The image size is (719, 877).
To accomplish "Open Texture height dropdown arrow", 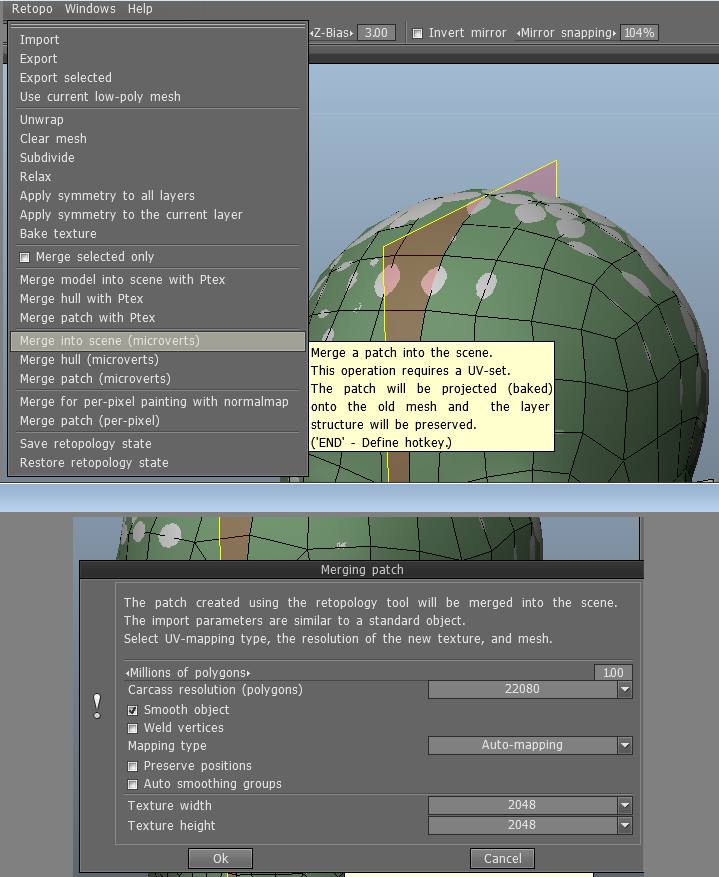I will coord(625,825).
